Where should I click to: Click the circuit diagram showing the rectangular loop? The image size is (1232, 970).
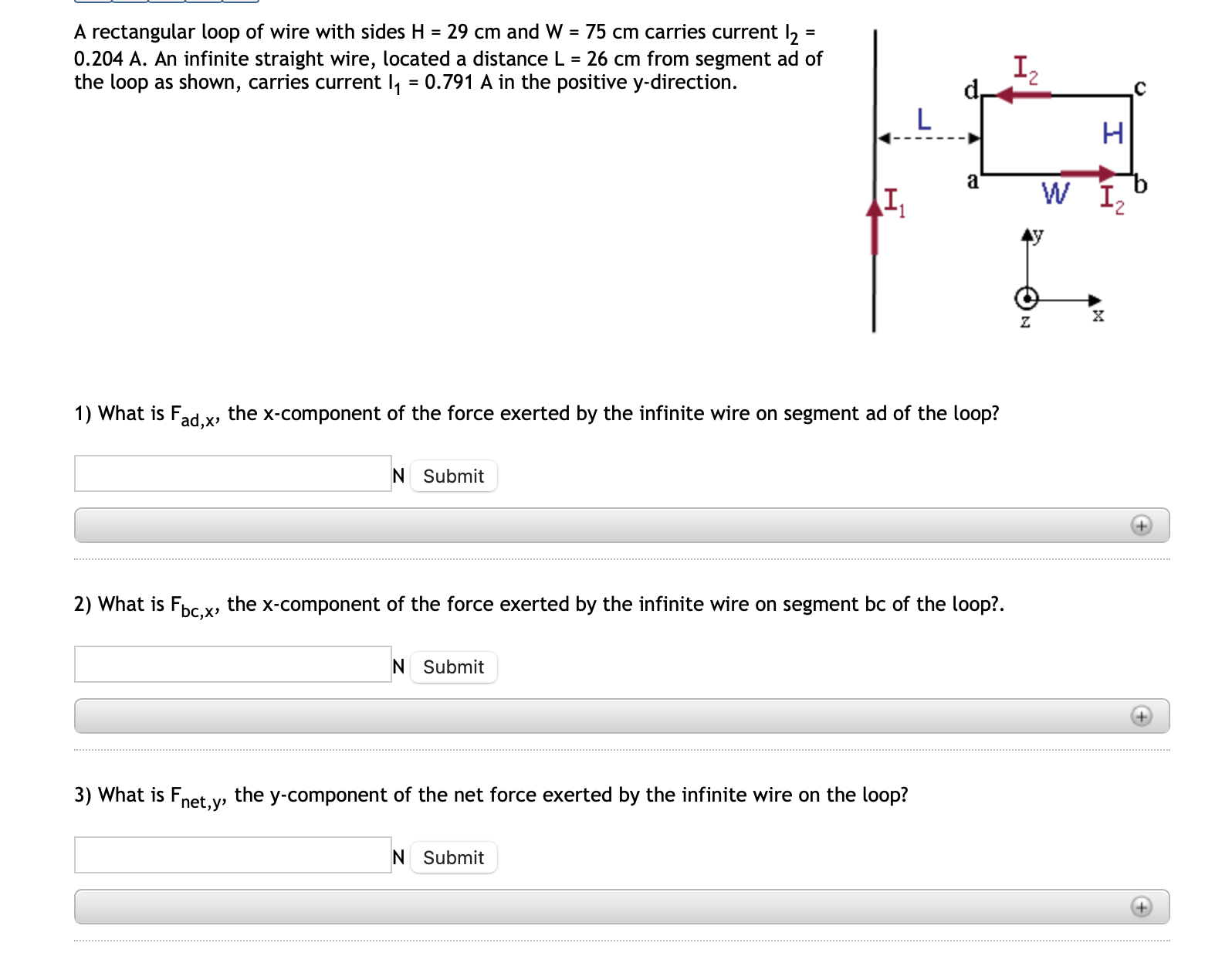coord(1058,135)
